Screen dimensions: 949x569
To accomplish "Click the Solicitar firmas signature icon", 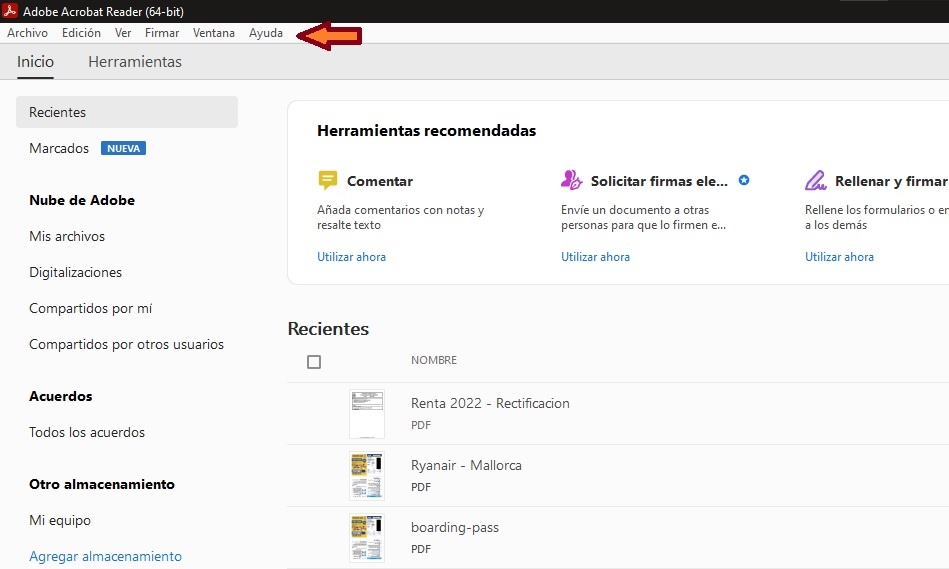I will 571,180.
